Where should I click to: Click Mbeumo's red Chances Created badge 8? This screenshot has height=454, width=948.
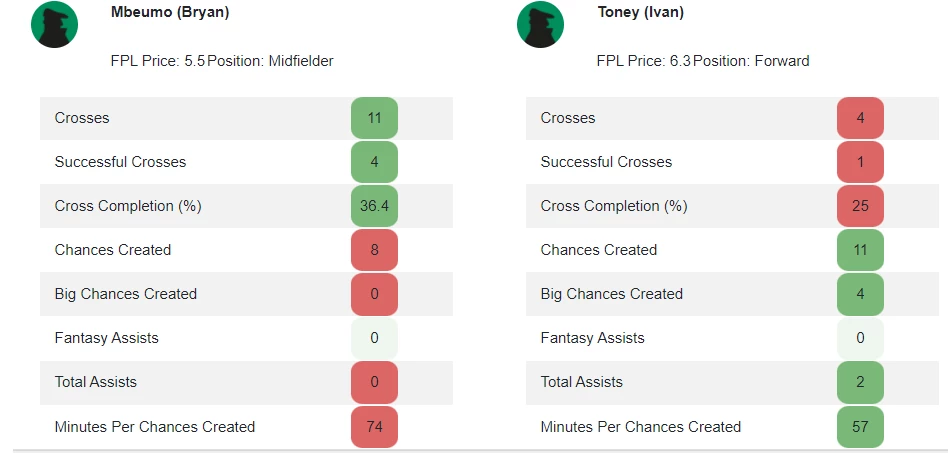pyautogui.click(x=374, y=250)
